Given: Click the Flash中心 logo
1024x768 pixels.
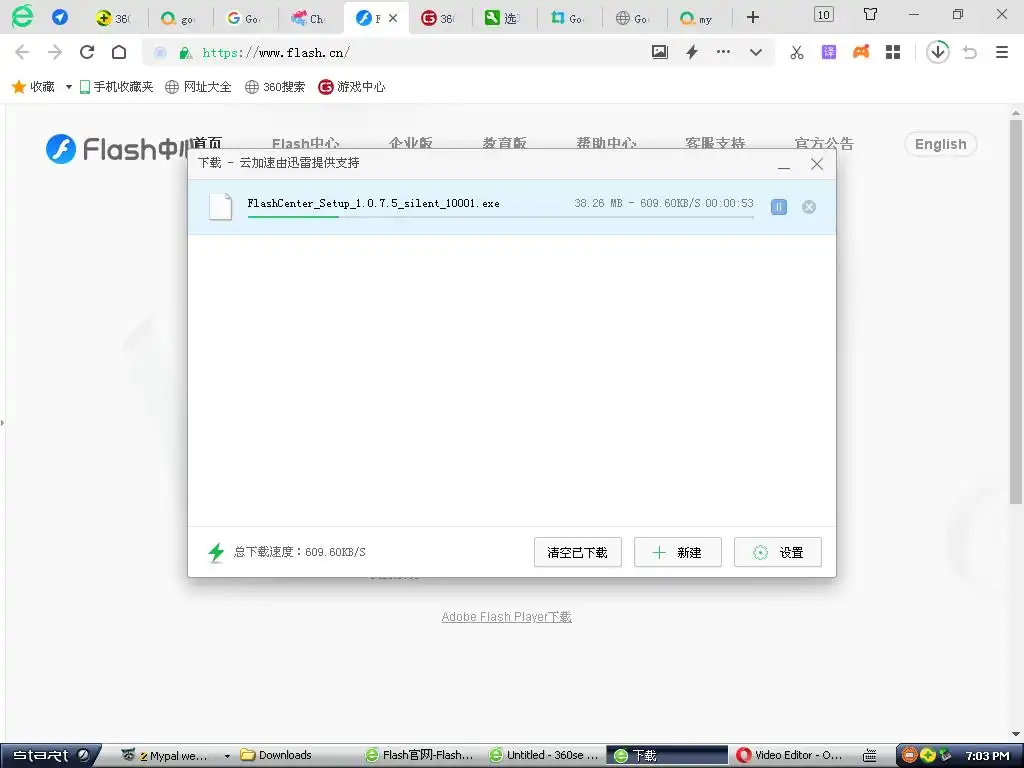Looking at the screenshot, I should pyautogui.click(x=117, y=149).
